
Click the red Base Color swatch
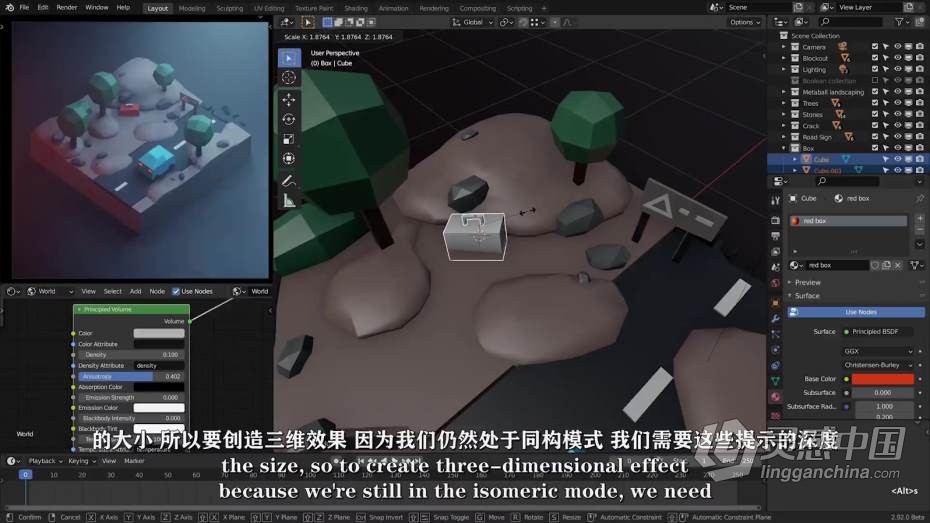(x=883, y=379)
